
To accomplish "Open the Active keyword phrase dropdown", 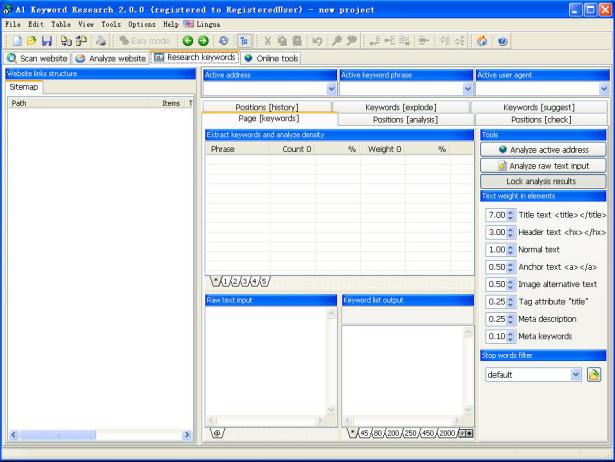I will tap(468, 89).
